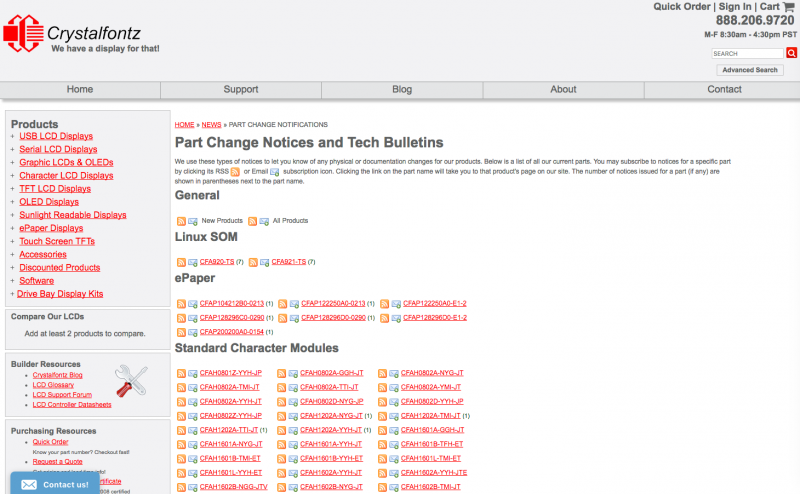The height and width of the screenshot is (494, 800).
Task: Open the Crystalfontz Blog resource link
Action: (x=58, y=375)
